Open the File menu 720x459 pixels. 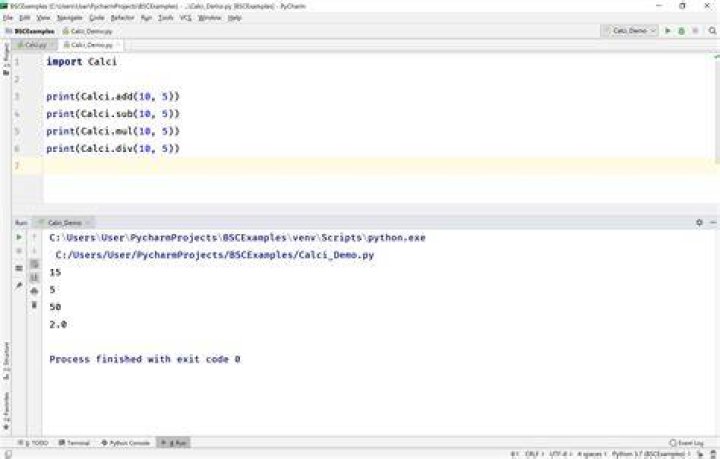point(8,18)
